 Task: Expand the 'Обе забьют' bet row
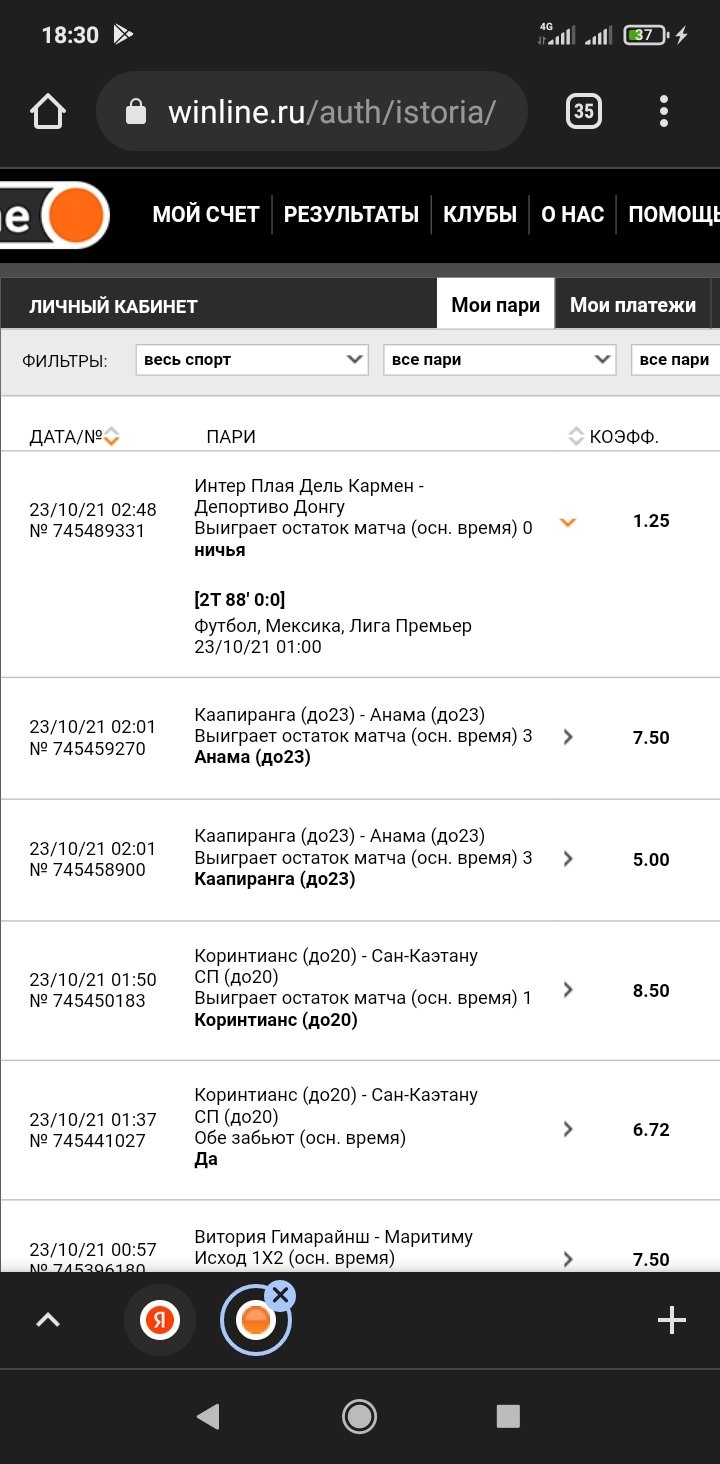click(568, 1129)
